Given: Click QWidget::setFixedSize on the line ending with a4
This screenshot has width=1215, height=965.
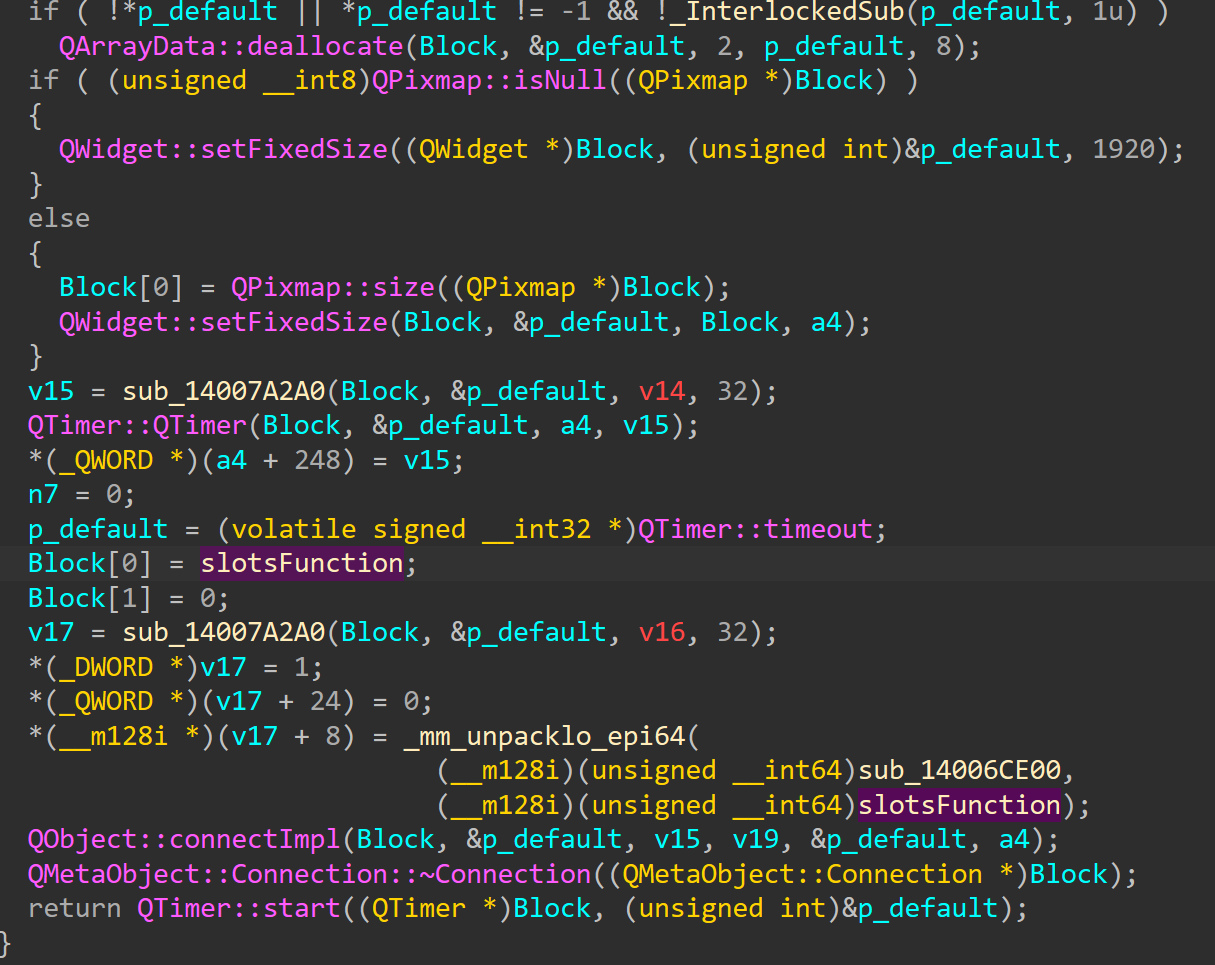Looking at the screenshot, I should (x=223, y=322).
